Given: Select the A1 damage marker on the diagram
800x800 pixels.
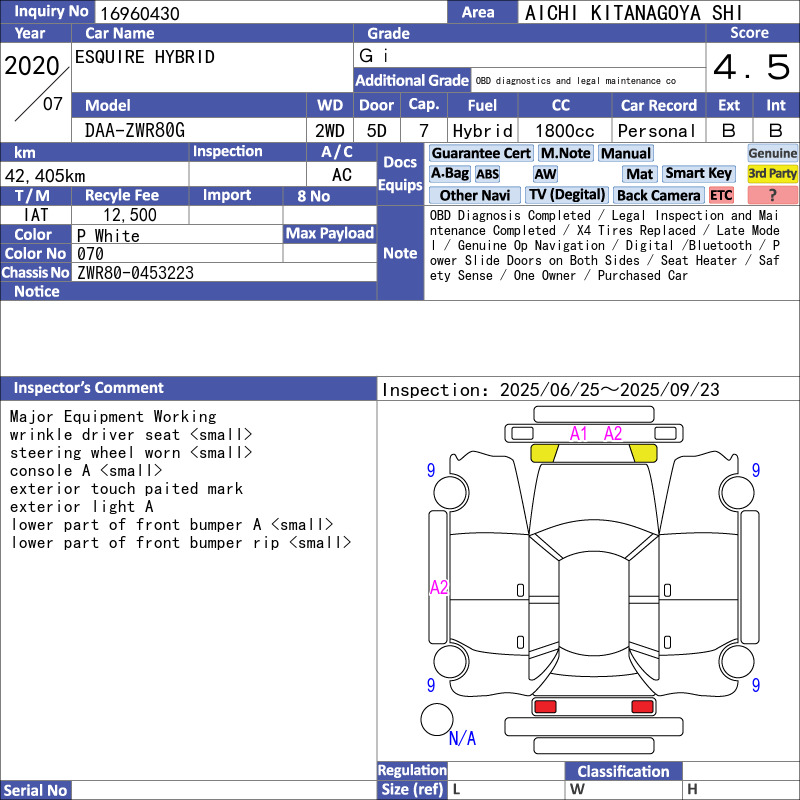Looking at the screenshot, I should click(x=579, y=433).
